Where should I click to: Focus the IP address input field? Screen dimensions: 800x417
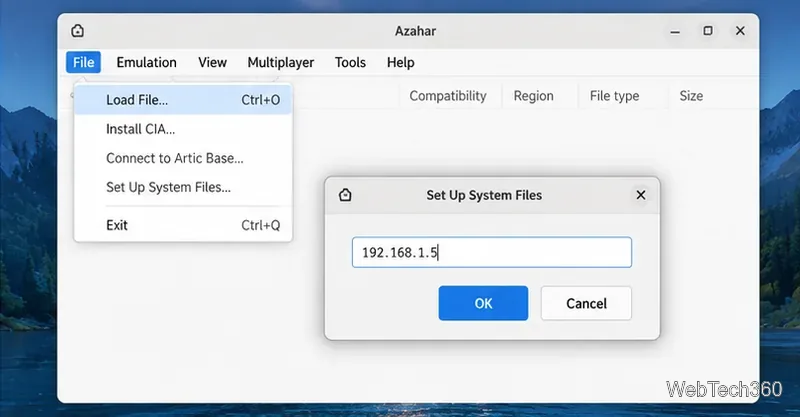coord(492,252)
